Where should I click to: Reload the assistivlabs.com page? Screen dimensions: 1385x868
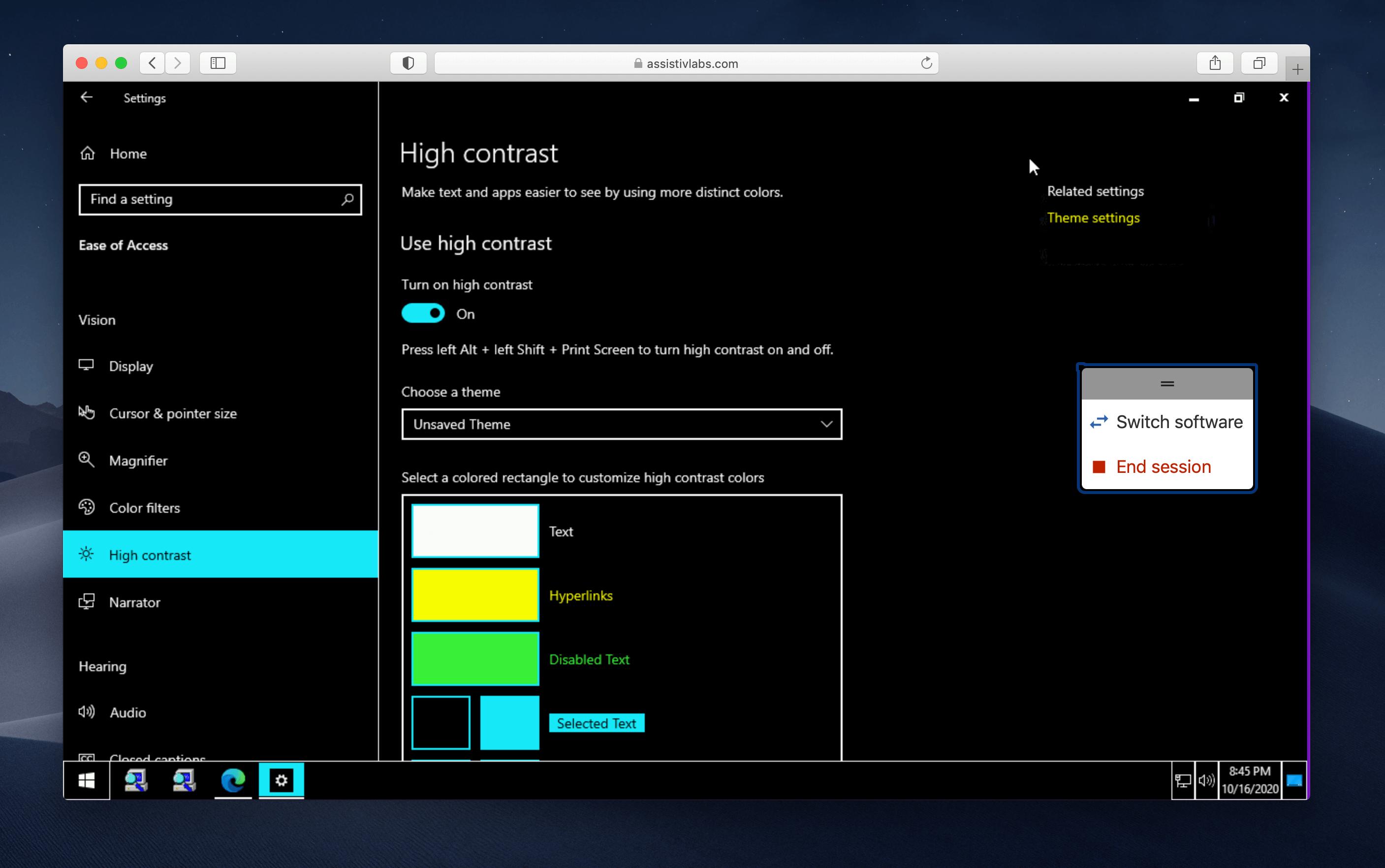click(x=926, y=63)
